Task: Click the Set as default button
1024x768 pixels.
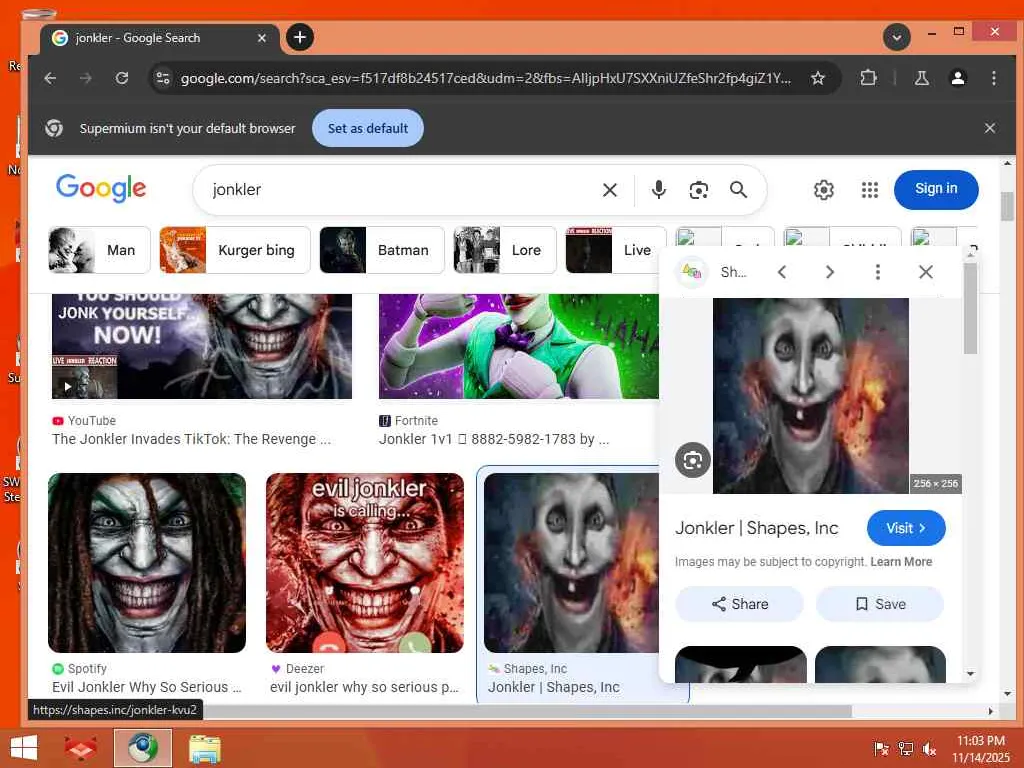Action: pos(368,128)
